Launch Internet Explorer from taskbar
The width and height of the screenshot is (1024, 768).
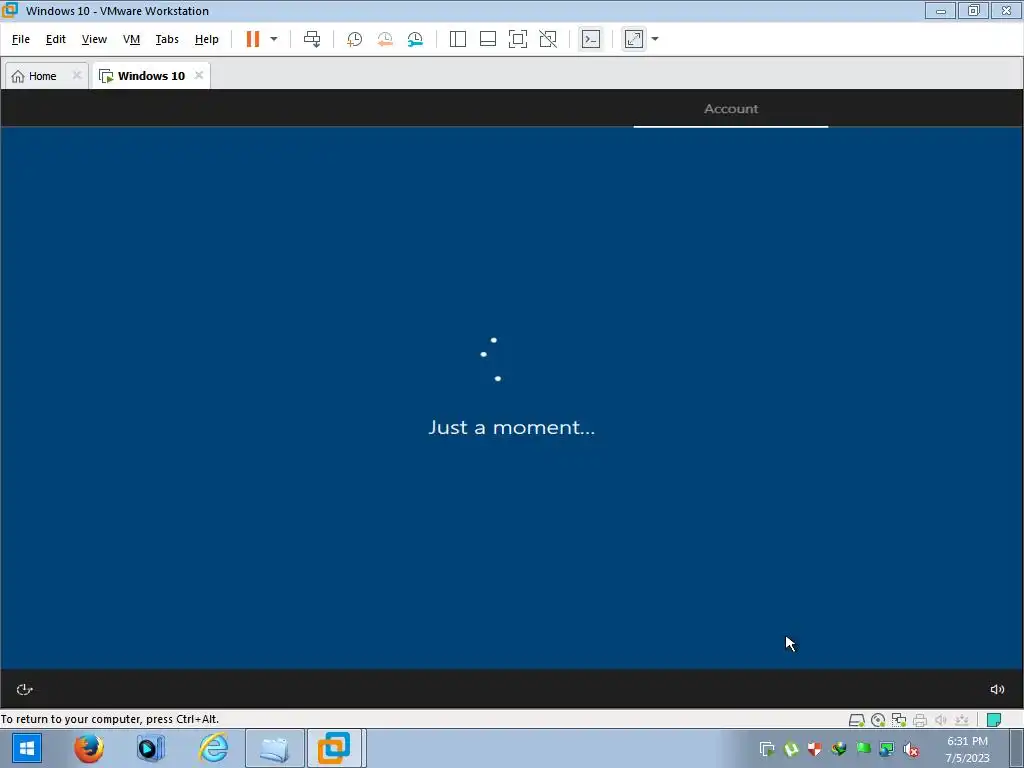214,748
